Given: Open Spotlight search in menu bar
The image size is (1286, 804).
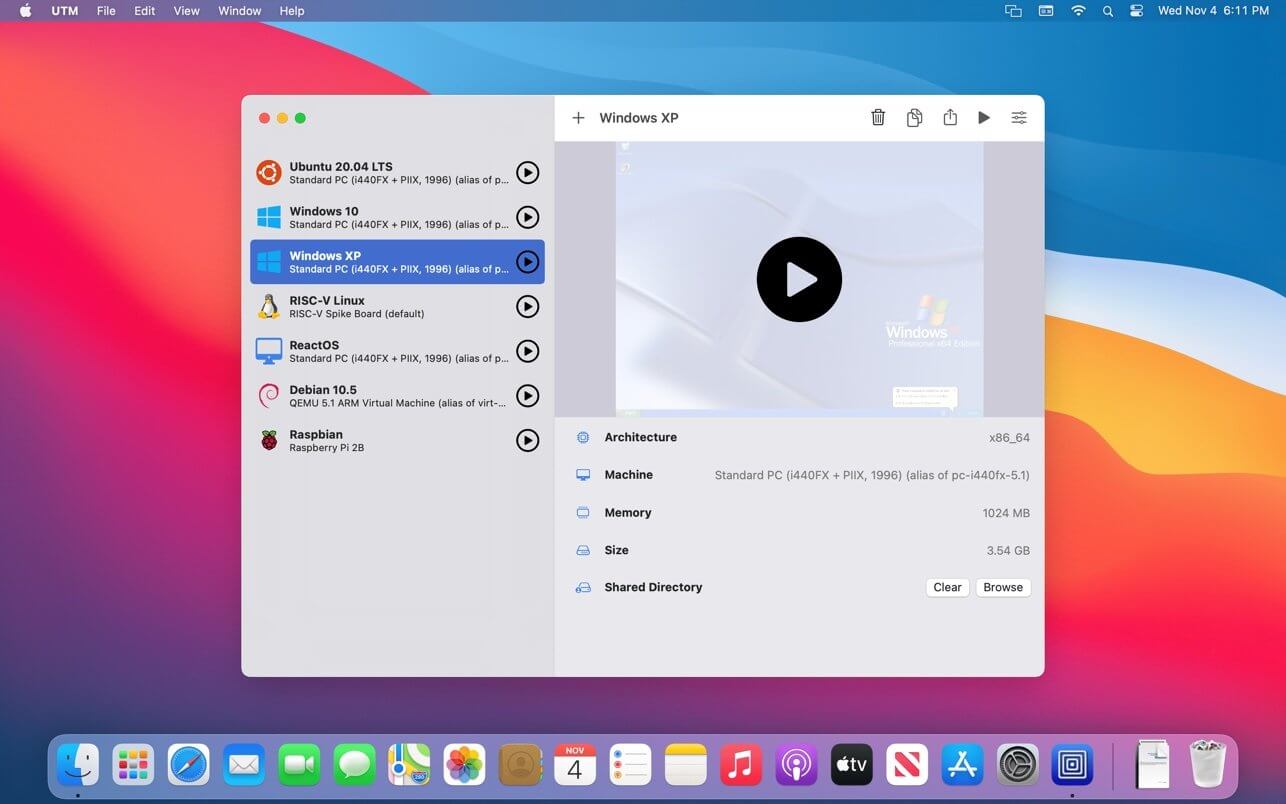Looking at the screenshot, I should click(x=1107, y=11).
